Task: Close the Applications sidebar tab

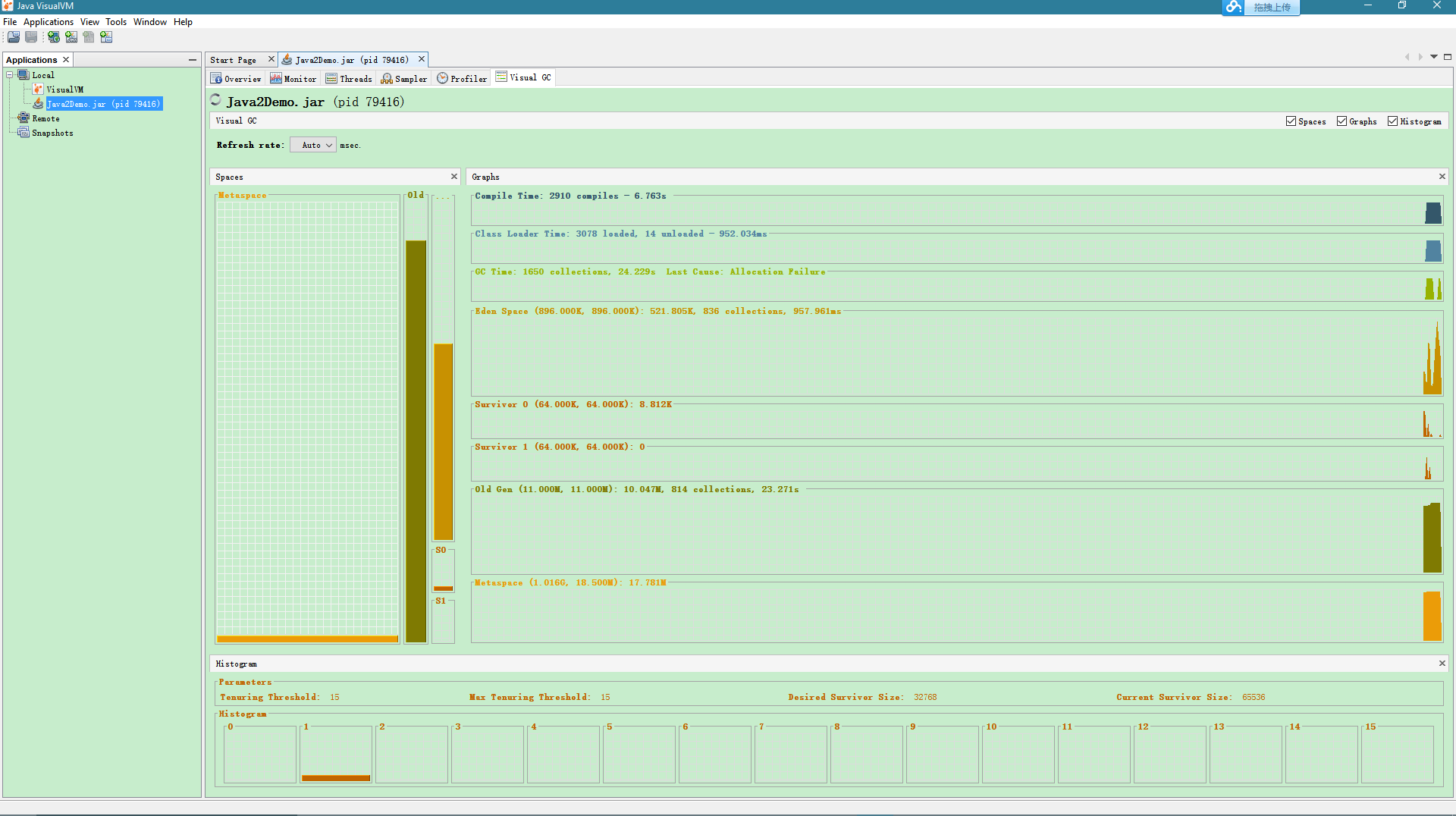Action: click(66, 60)
